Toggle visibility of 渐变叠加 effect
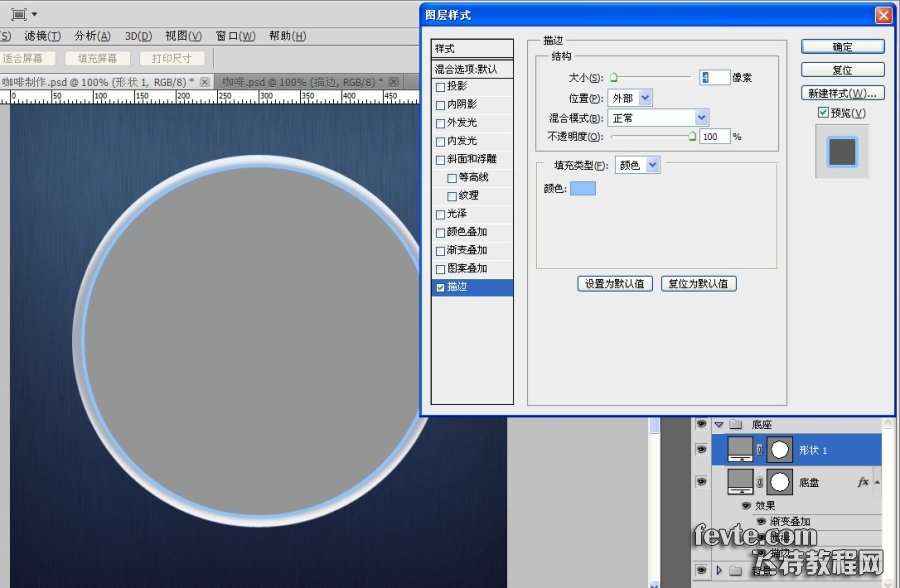900x588 pixels. pos(761,521)
